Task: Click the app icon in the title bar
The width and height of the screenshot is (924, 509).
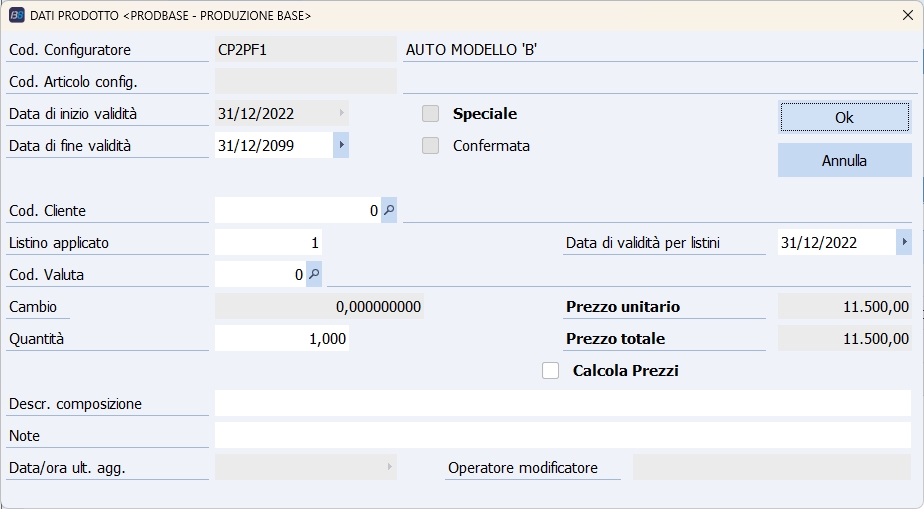Action: tap(17, 15)
